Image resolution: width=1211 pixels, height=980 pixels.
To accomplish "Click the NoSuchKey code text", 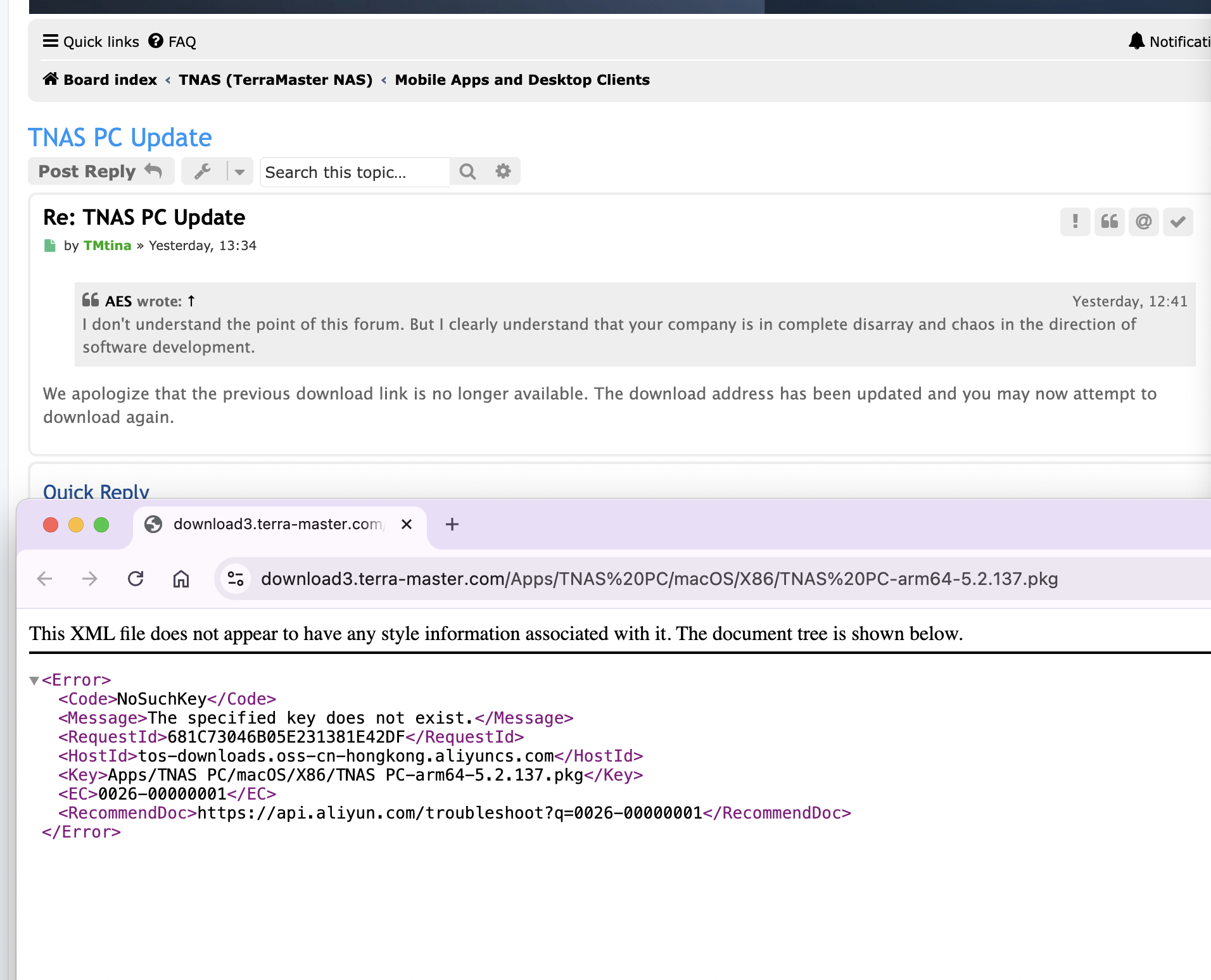I will [x=162, y=699].
